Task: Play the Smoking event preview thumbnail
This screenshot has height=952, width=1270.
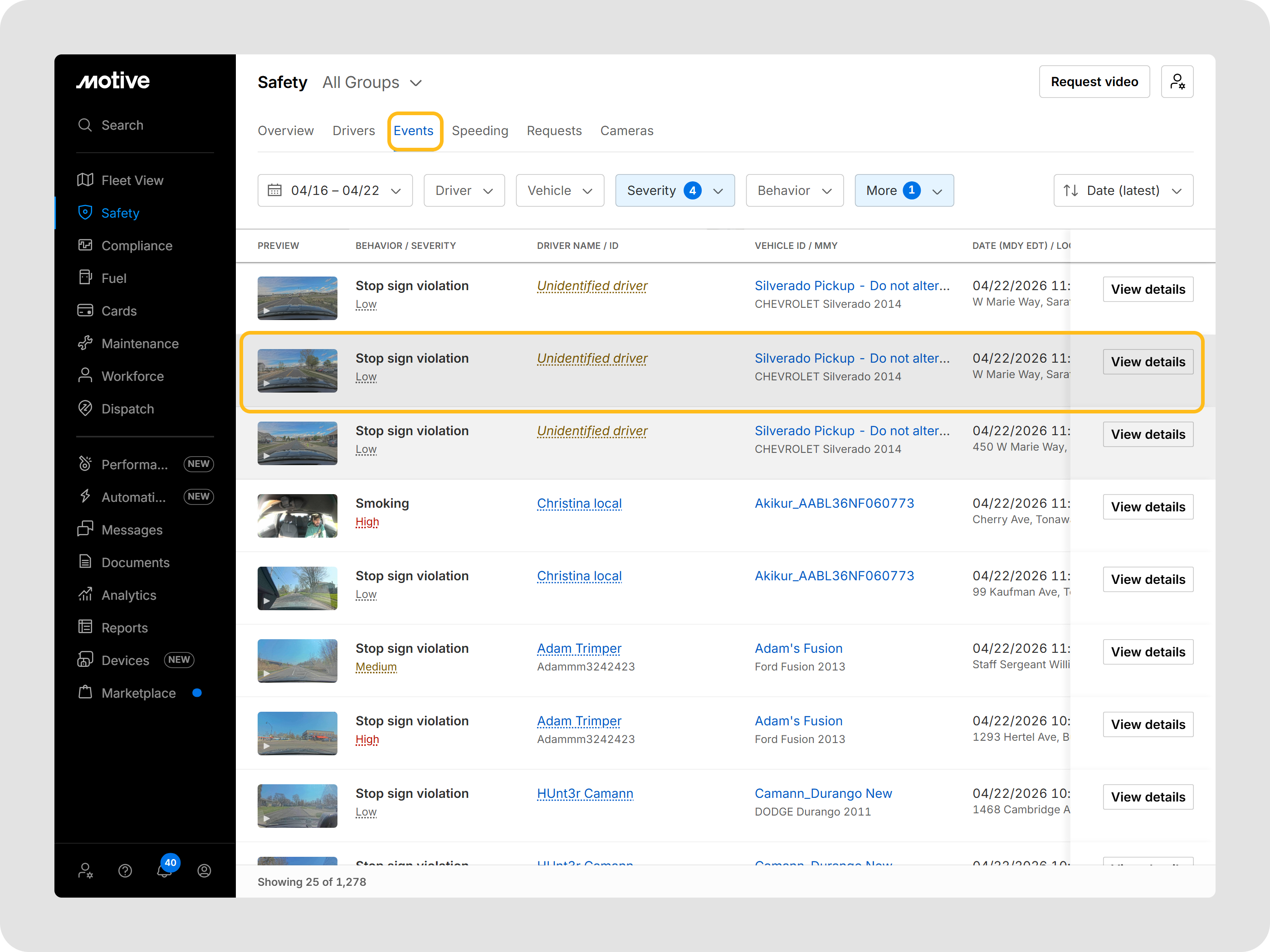Action: point(297,515)
